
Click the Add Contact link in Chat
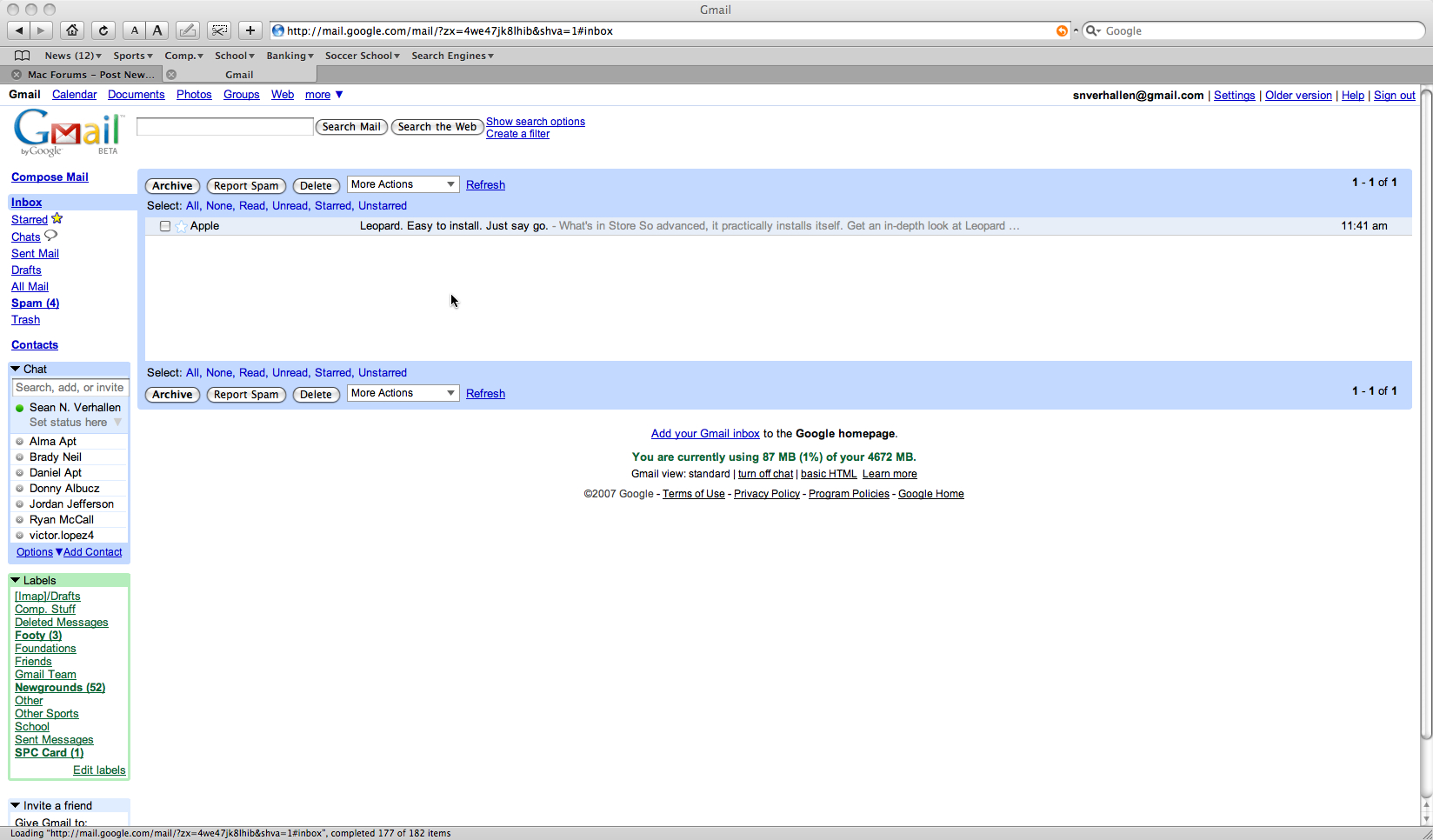click(92, 552)
